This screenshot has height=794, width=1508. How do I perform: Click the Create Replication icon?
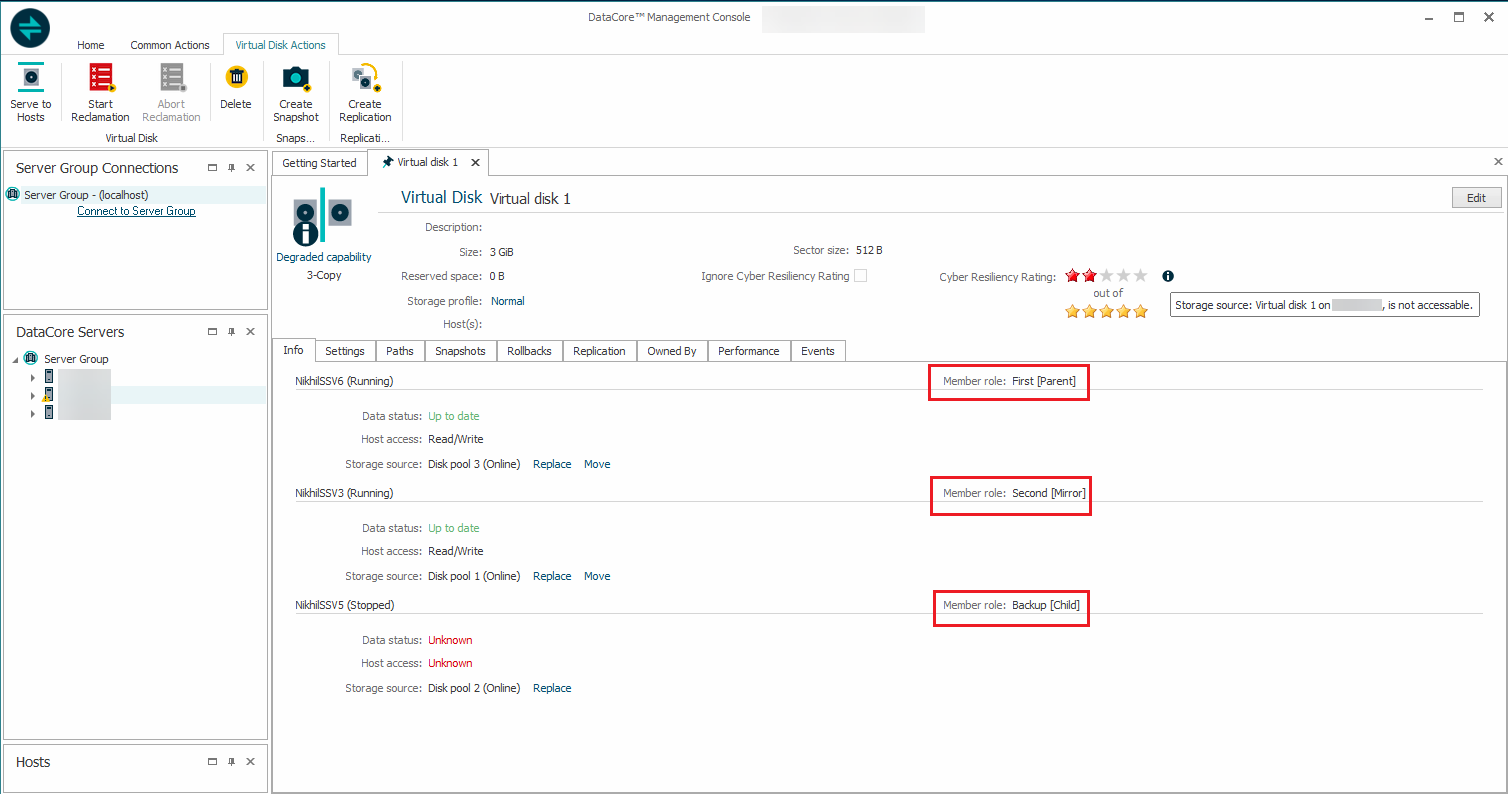click(365, 77)
